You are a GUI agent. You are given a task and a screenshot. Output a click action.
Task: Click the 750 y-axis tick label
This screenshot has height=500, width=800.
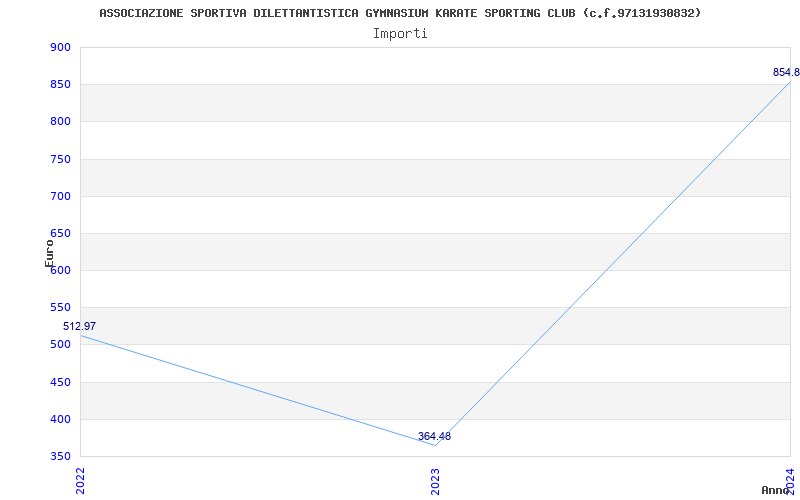60,159
